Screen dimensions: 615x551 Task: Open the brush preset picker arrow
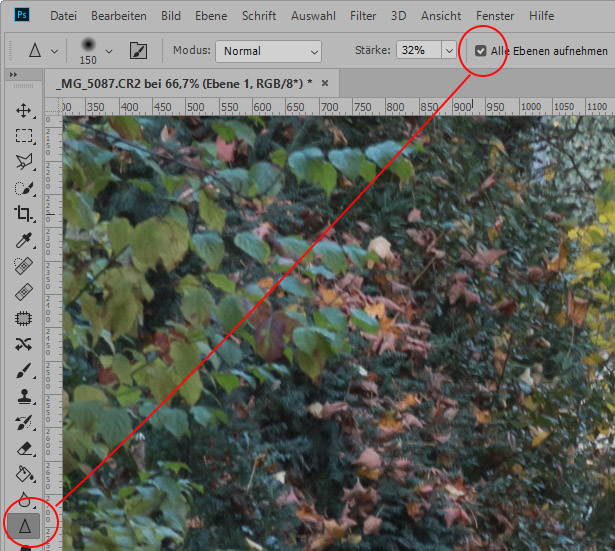click(108, 50)
